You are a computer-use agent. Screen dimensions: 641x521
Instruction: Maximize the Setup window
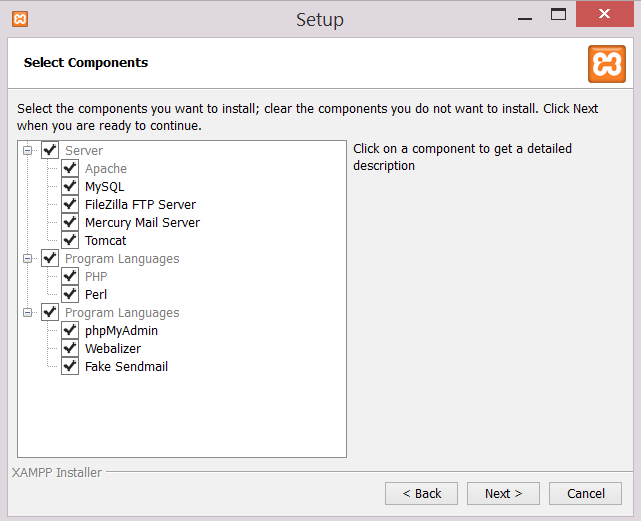pos(558,15)
